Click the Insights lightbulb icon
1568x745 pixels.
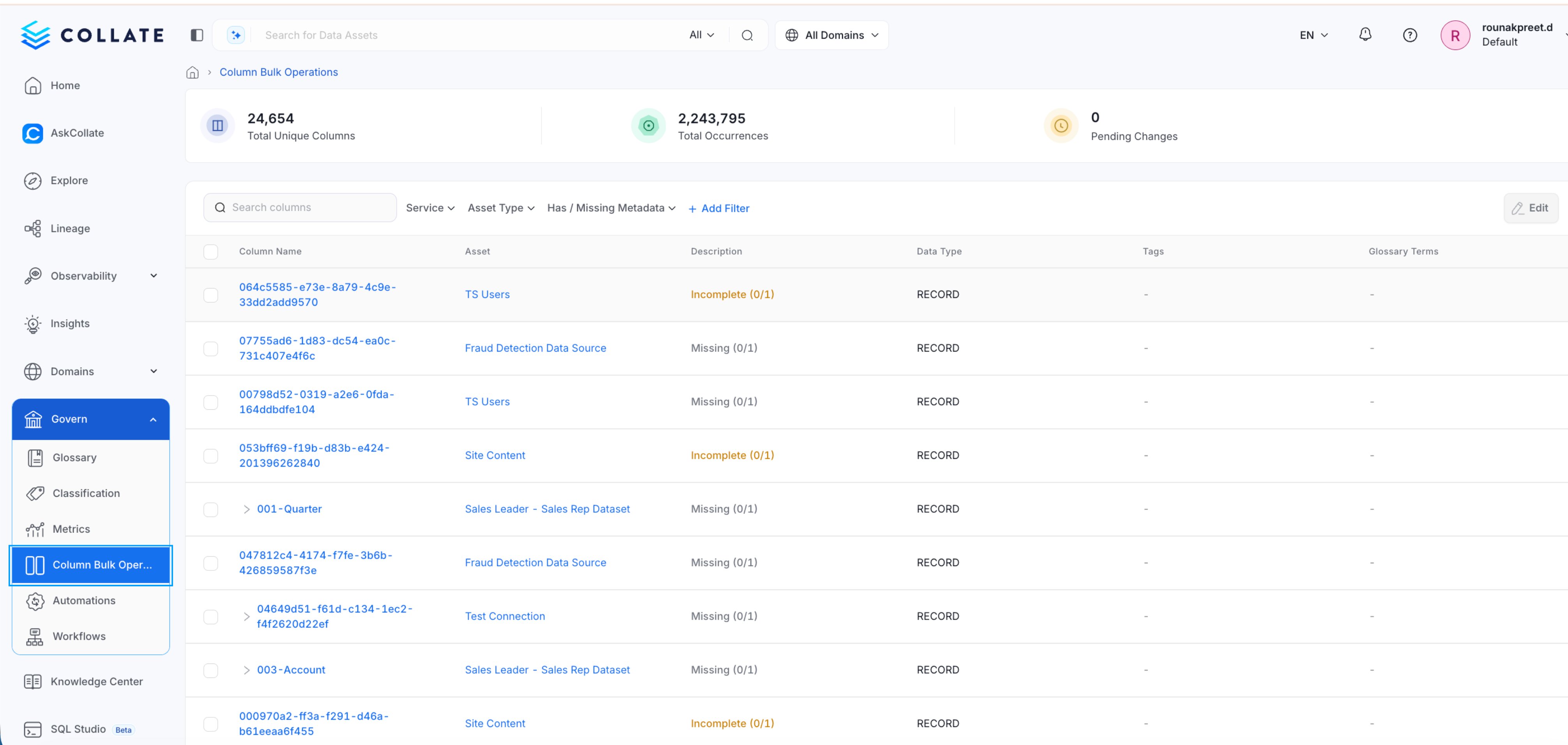tap(33, 324)
